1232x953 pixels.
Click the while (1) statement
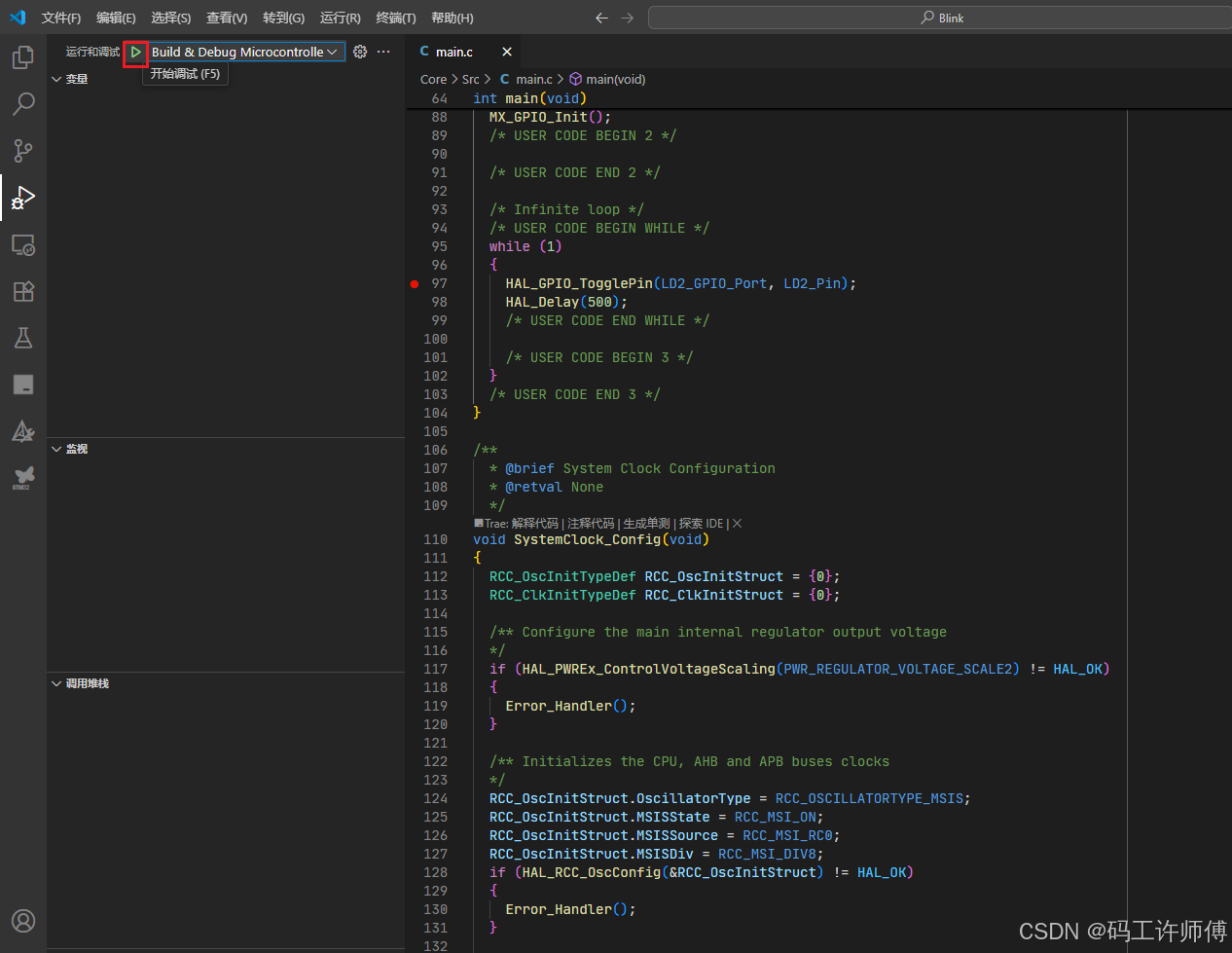coord(525,246)
